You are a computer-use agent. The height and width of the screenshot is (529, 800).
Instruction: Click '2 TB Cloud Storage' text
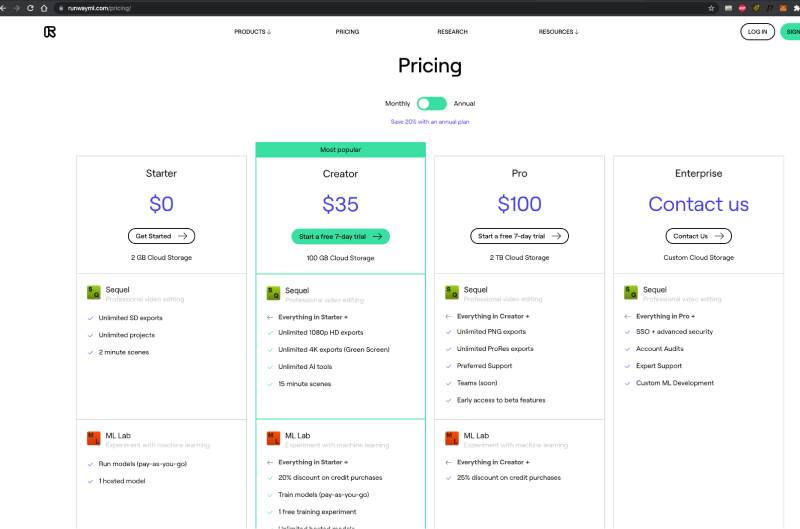coord(519,258)
